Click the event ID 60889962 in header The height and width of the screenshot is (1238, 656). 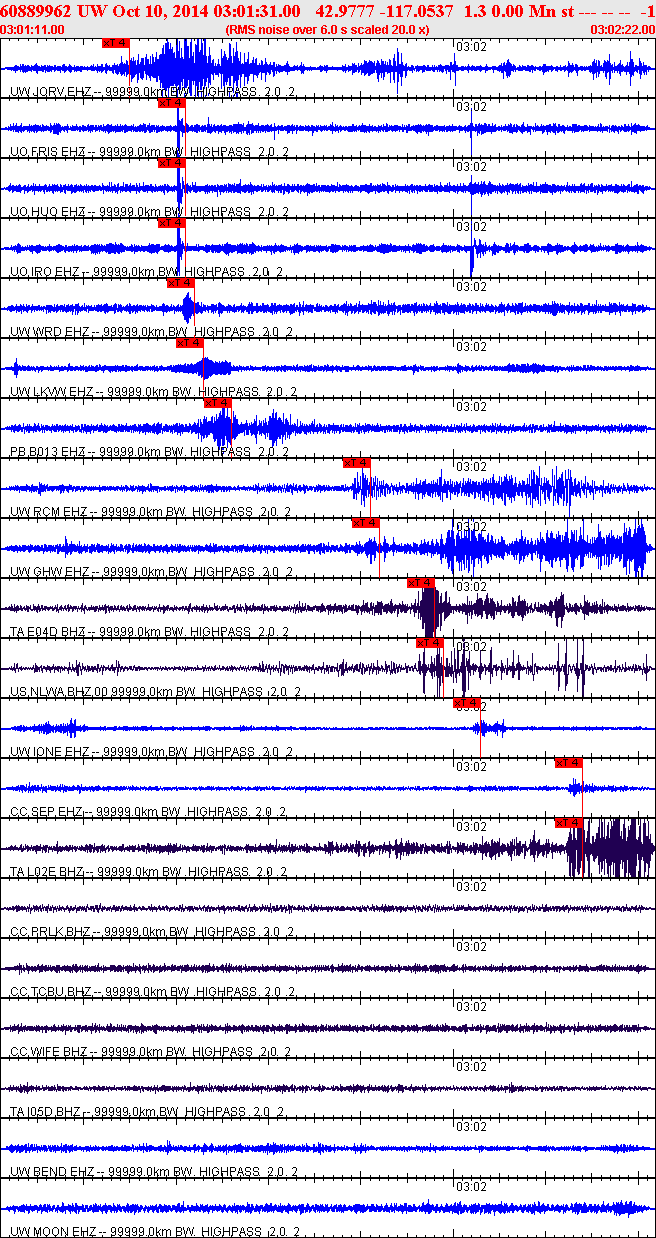pos(35,11)
